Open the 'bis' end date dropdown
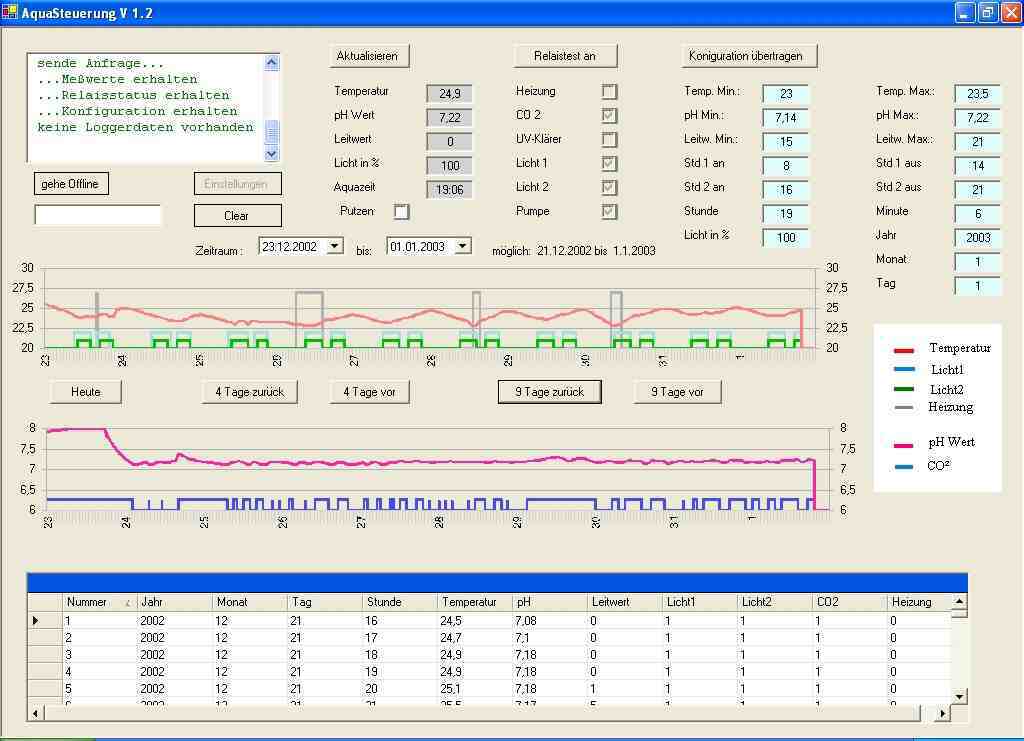 462,246
